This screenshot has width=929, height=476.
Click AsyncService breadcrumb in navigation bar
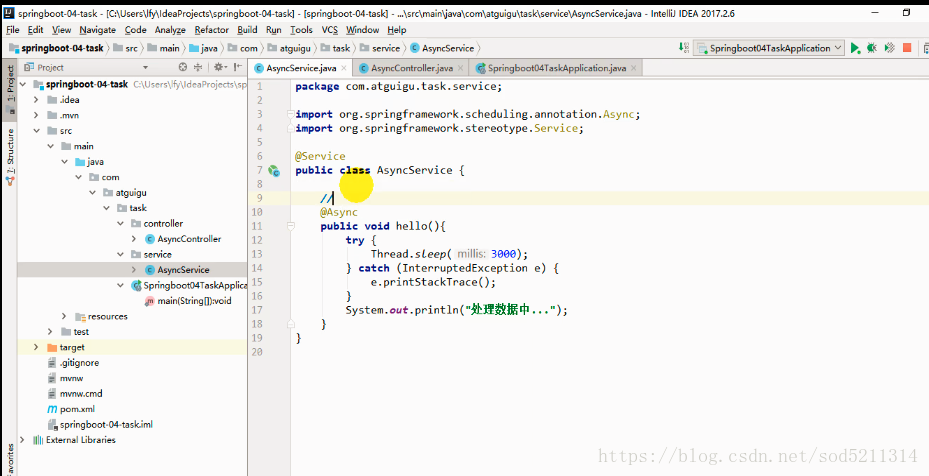click(x=444, y=48)
